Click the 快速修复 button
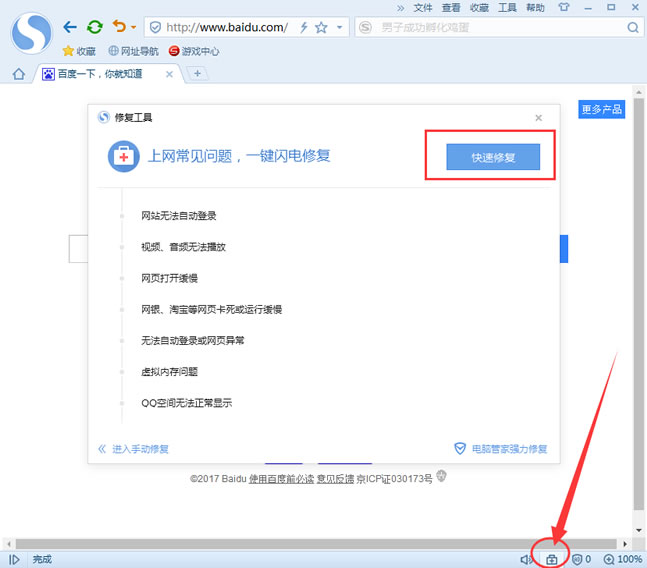The image size is (647, 568). coord(493,157)
